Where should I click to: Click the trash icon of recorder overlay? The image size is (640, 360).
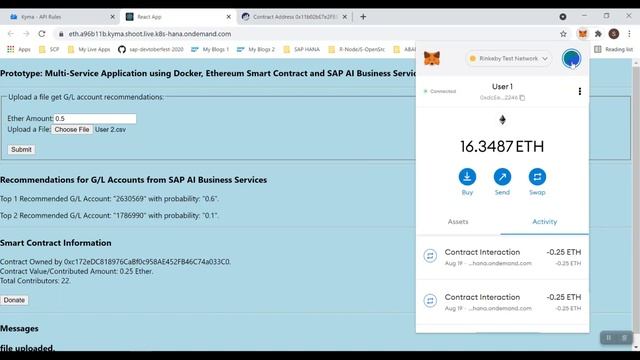[x=624, y=338]
